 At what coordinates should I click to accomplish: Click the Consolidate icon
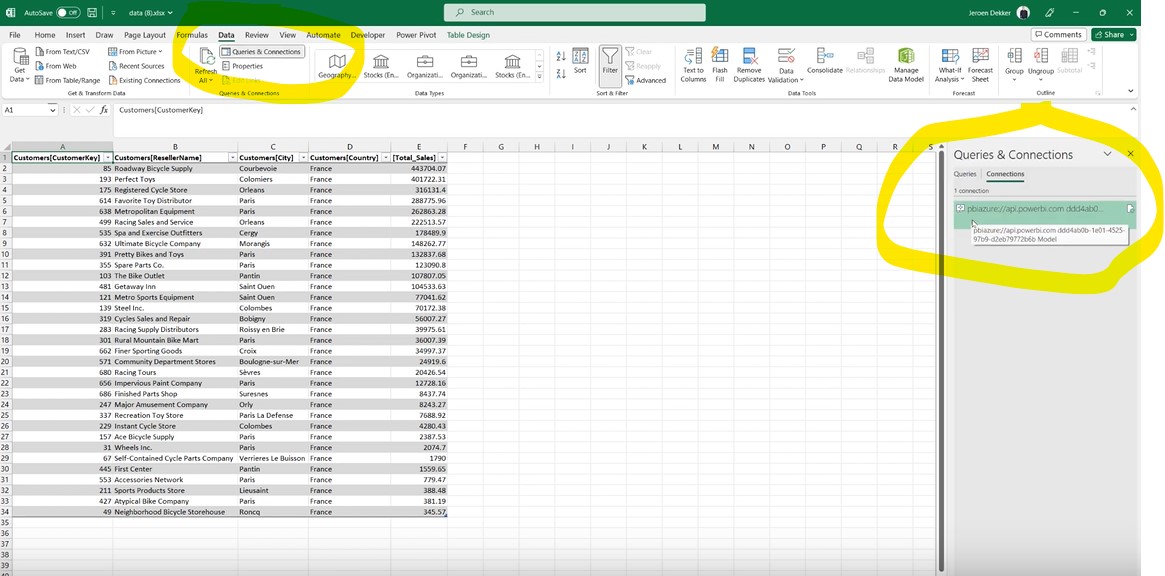tap(824, 60)
